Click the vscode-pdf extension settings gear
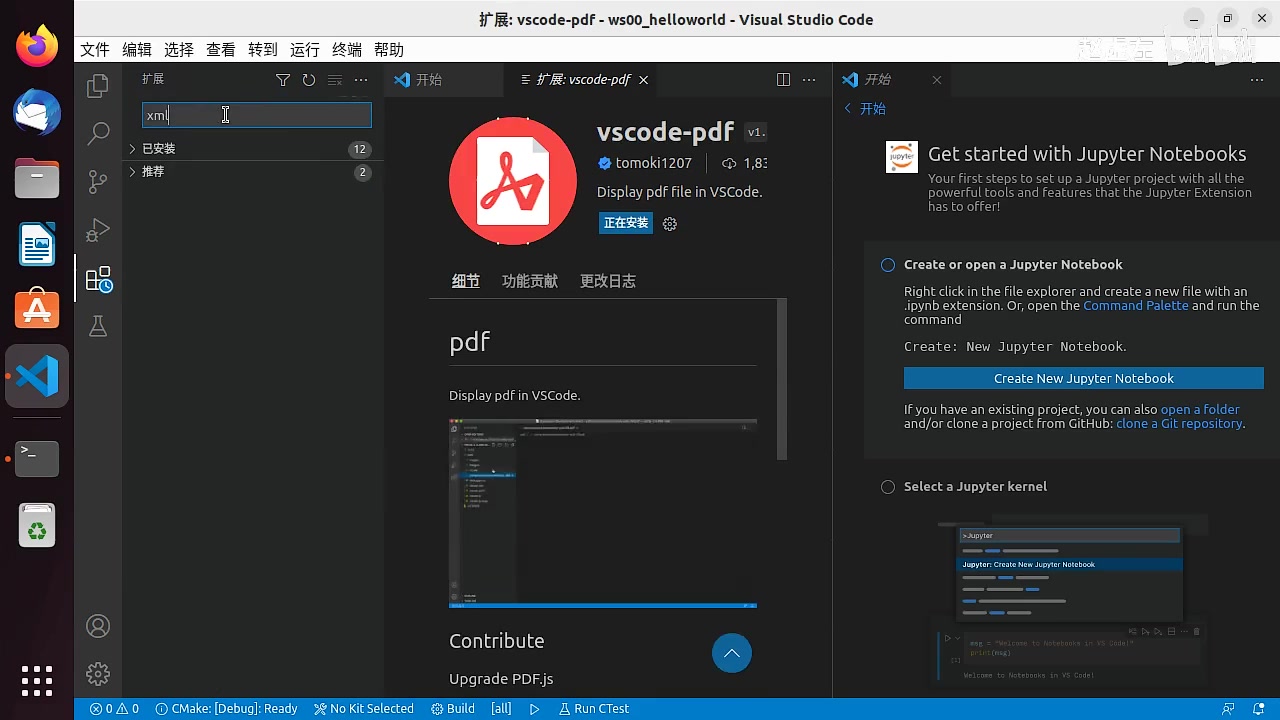This screenshot has width=1280, height=720. click(669, 223)
